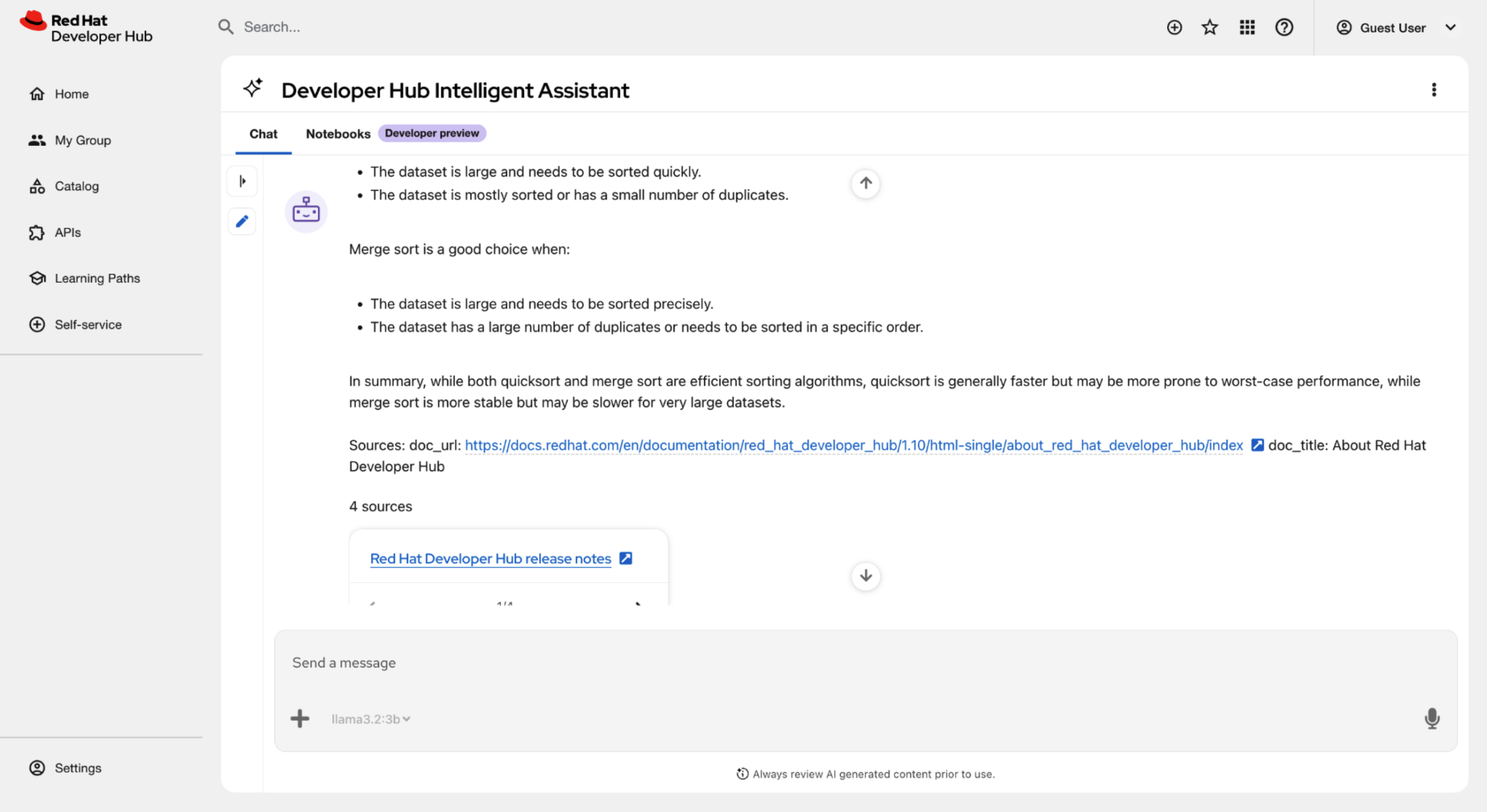
Task: Switch to the Notebooks tab
Action: coord(338,134)
